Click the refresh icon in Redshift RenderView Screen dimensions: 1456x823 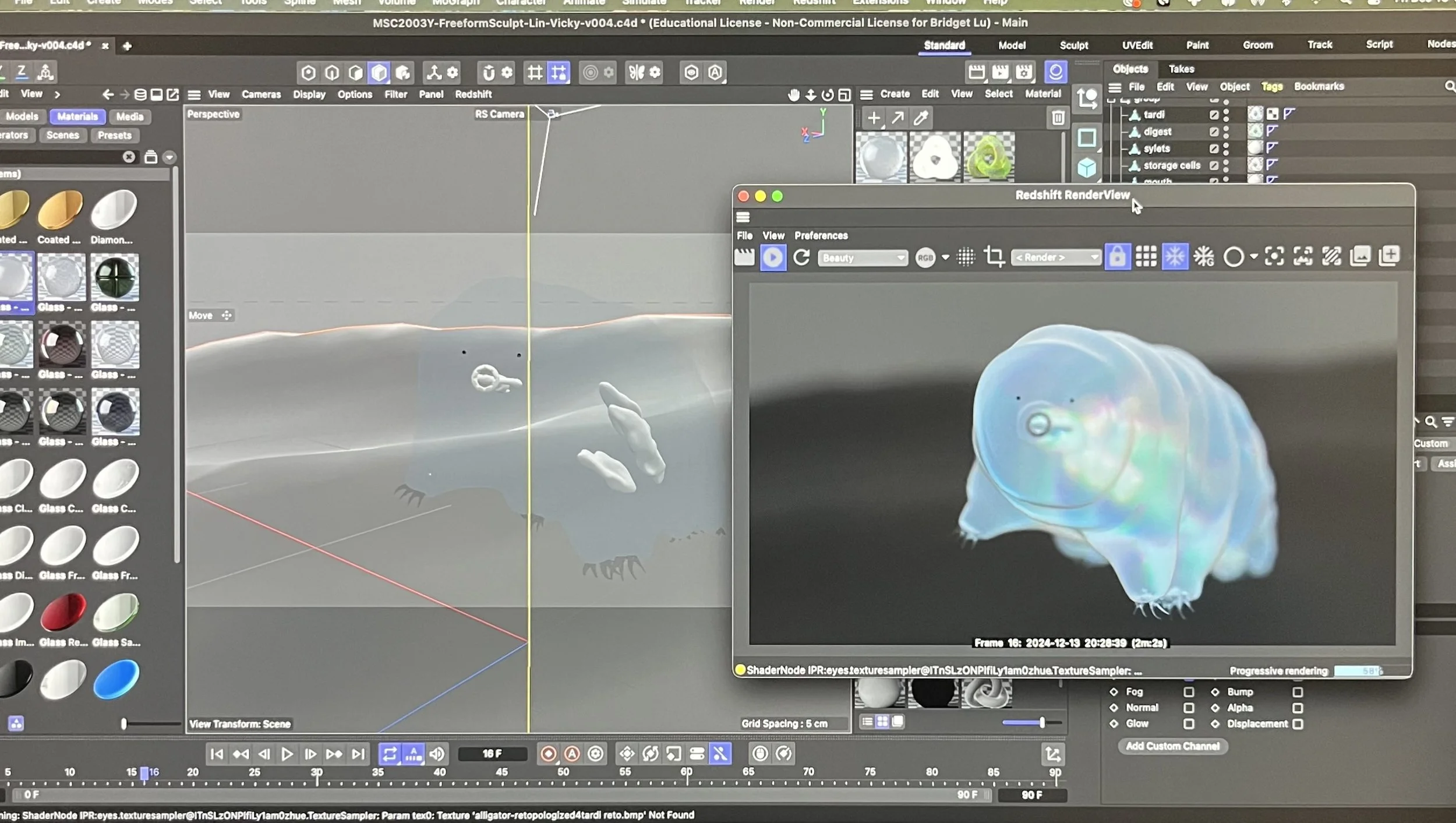point(801,257)
